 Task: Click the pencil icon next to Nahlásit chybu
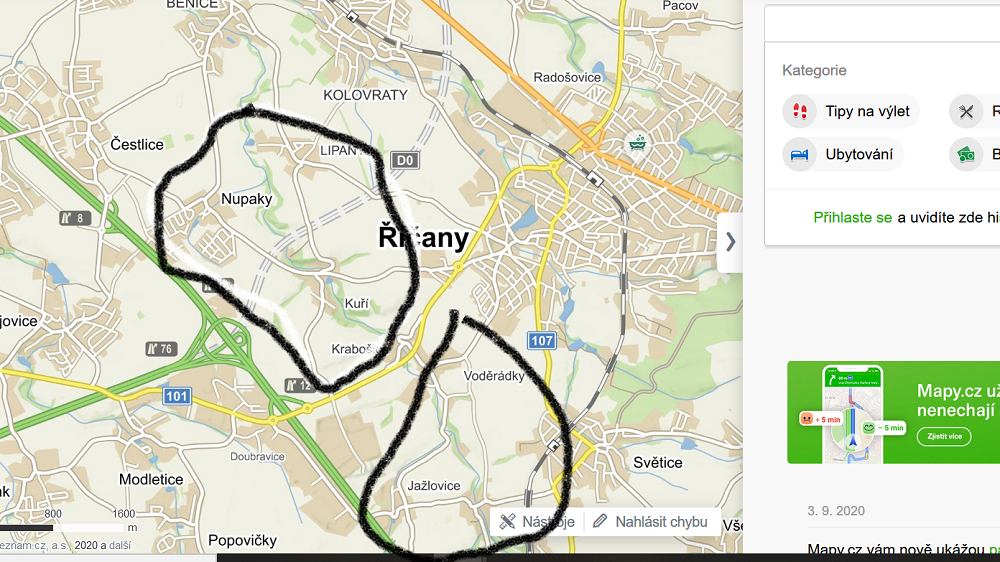599,521
